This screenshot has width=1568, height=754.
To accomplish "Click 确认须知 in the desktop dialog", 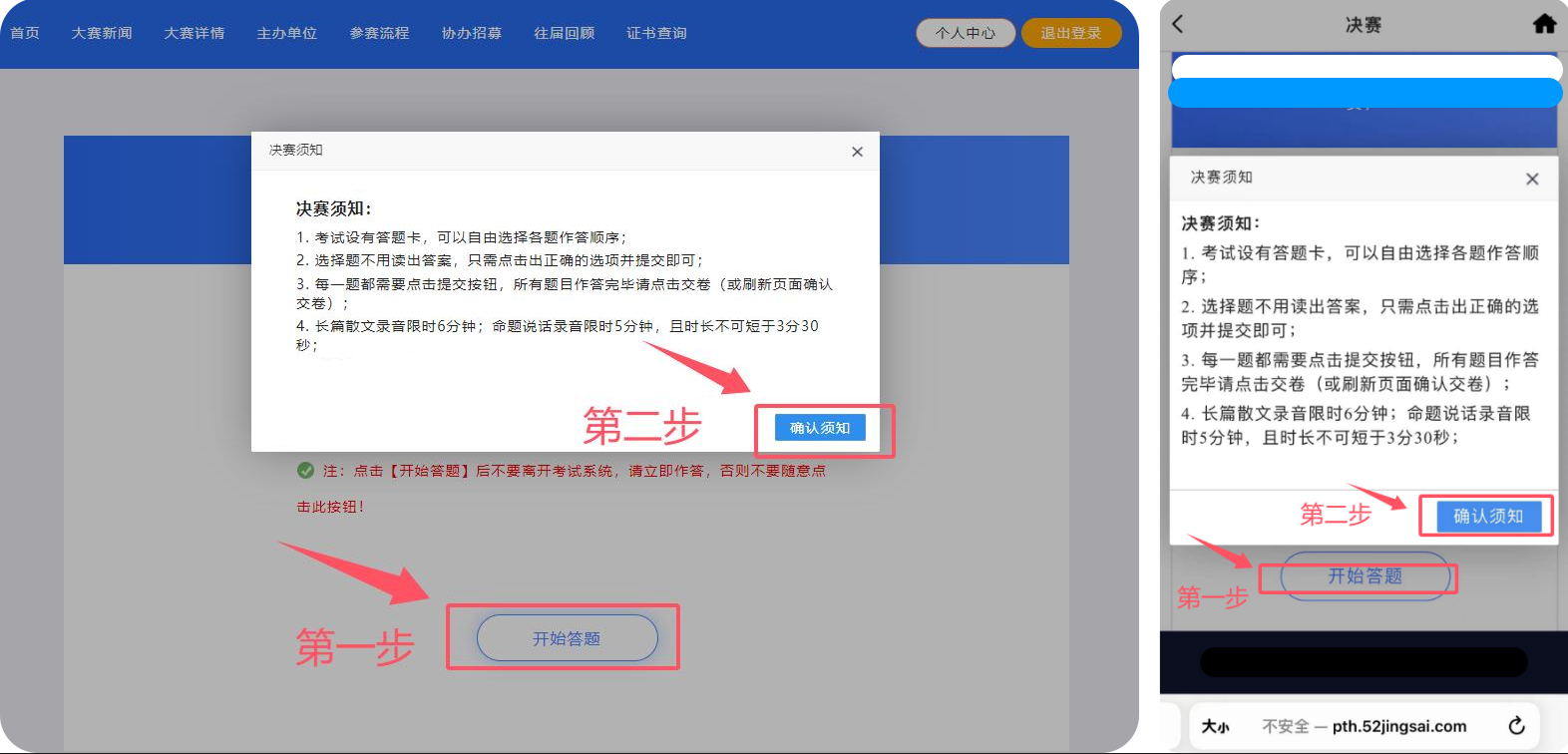I will pyautogui.click(x=820, y=428).
